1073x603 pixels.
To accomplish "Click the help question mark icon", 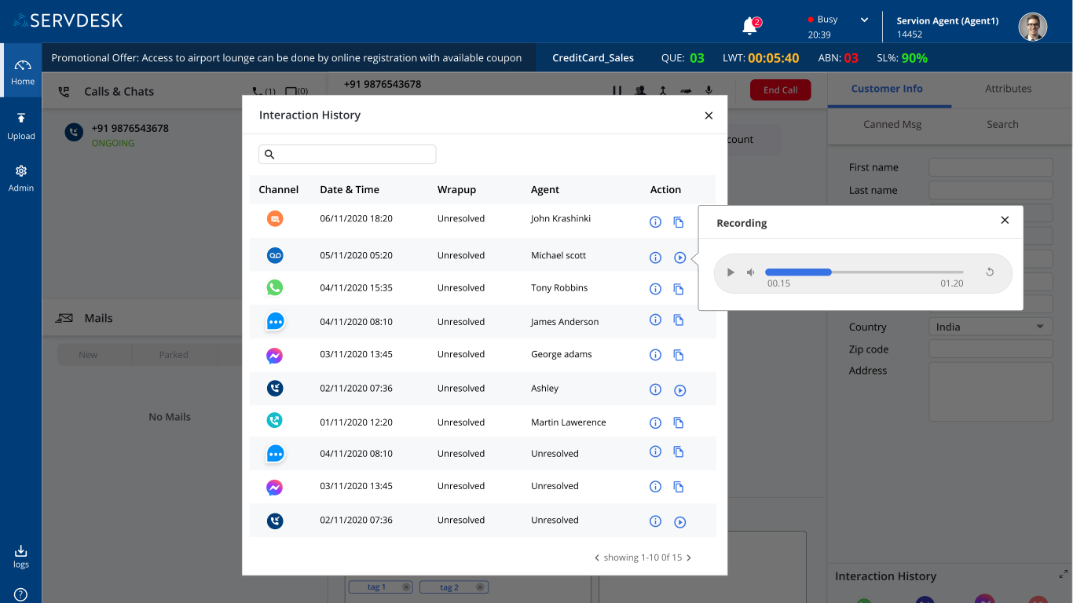I will pyautogui.click(x=21, y=594).
